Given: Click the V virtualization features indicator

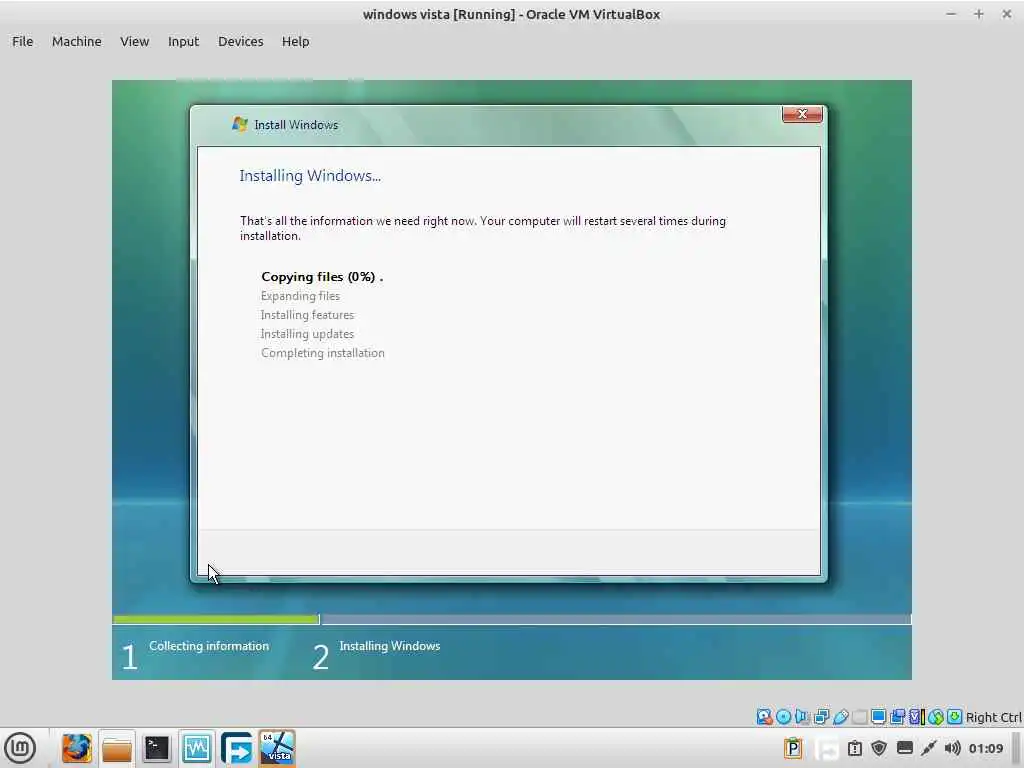Looking at the screenshot, I should coord(917,716).
